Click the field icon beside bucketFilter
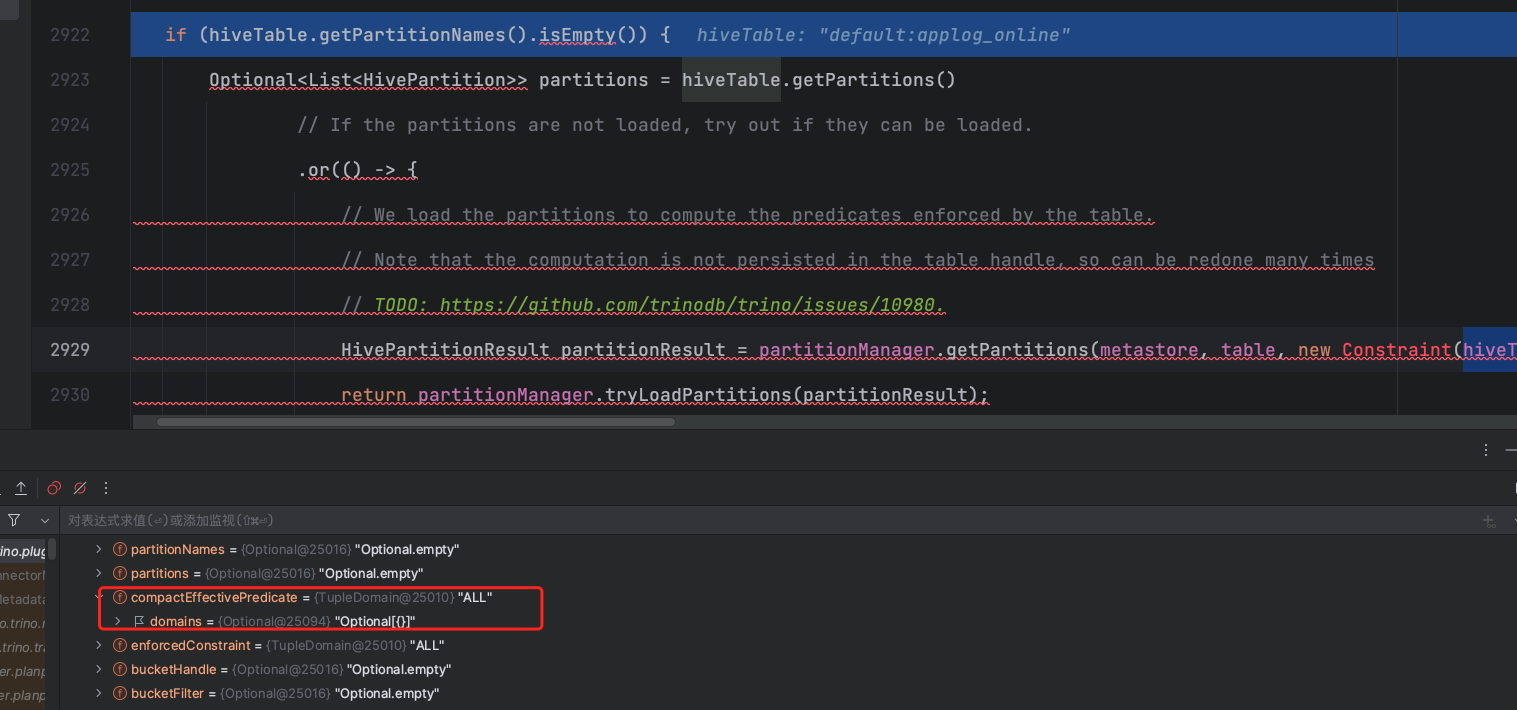 (119, 693)
